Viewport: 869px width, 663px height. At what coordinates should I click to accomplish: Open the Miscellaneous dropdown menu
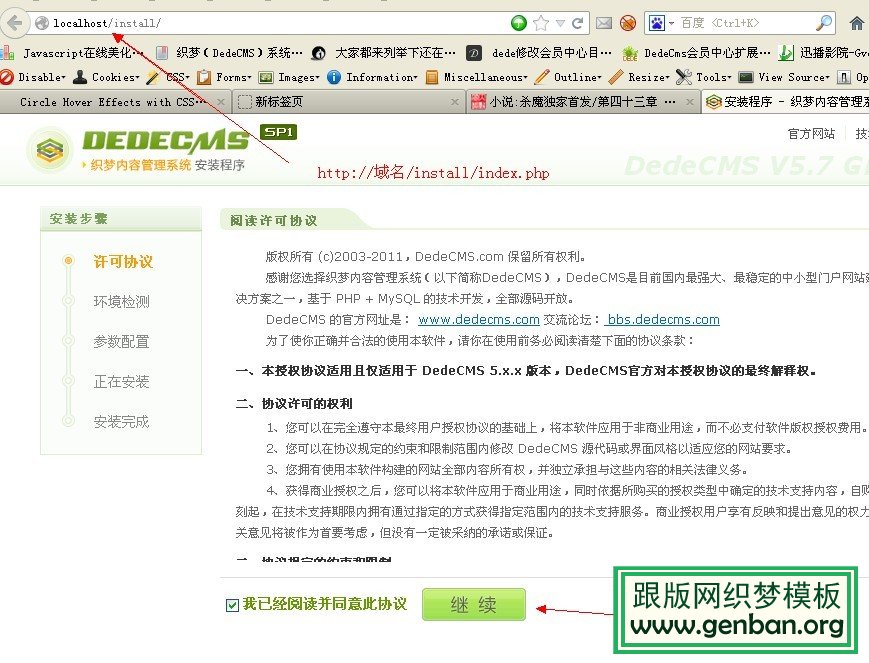[x=477, y=77]
